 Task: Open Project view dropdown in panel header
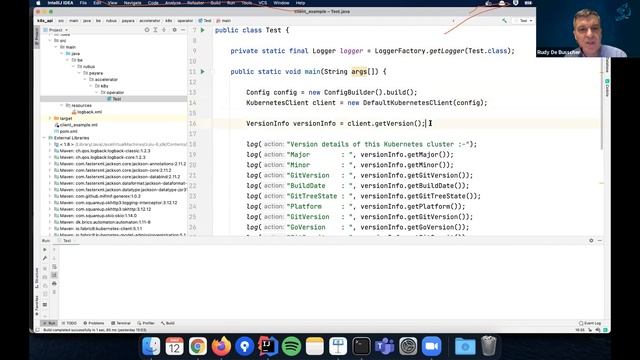[x=56, y=30]
